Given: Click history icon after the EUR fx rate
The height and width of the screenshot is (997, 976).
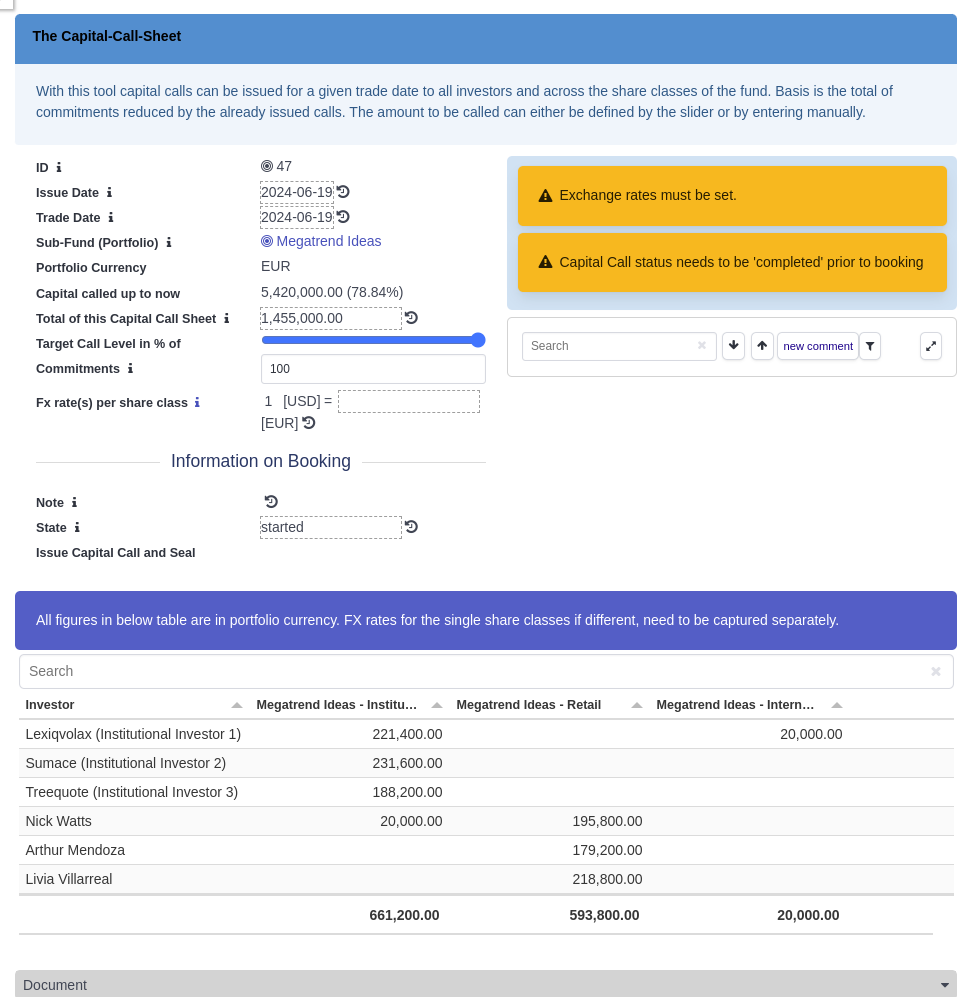Looking at the screenshot, I should tap(309, 423).
